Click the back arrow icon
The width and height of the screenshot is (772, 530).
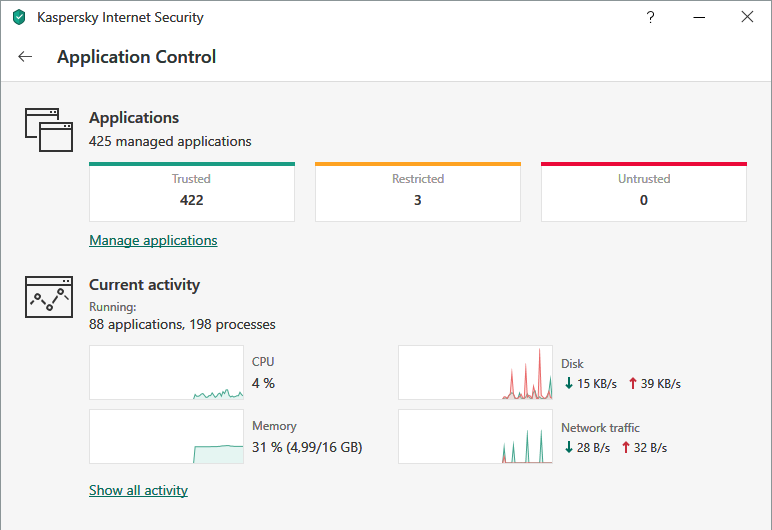click(x=25, y=57)
